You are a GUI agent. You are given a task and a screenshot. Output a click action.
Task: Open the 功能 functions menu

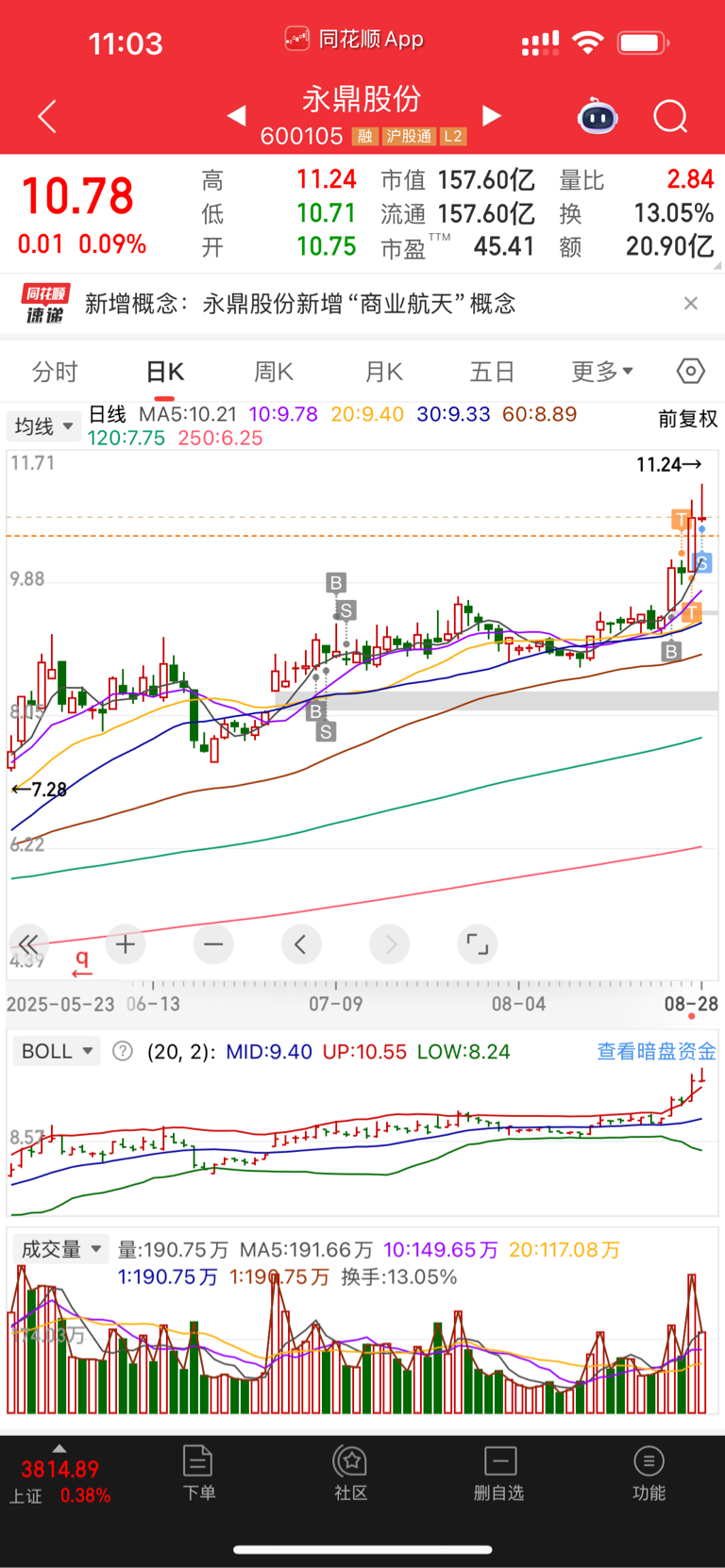point(649,1473)
